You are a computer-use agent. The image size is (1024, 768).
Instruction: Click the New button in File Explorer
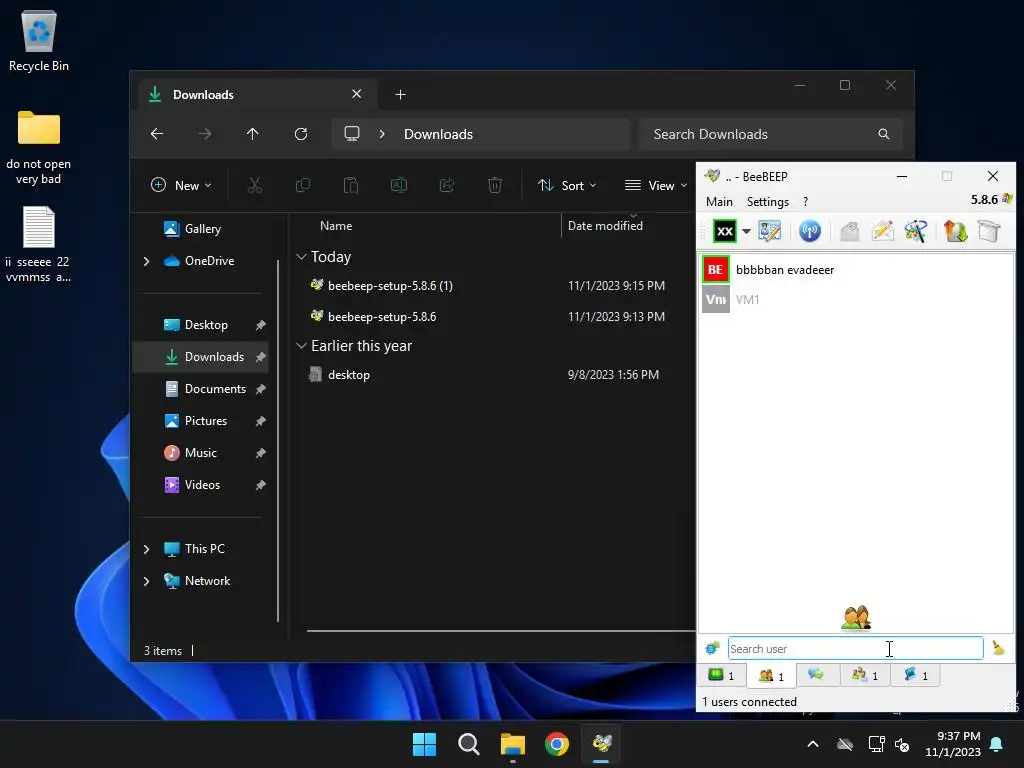pyautogui.click(x=181, y=185)
